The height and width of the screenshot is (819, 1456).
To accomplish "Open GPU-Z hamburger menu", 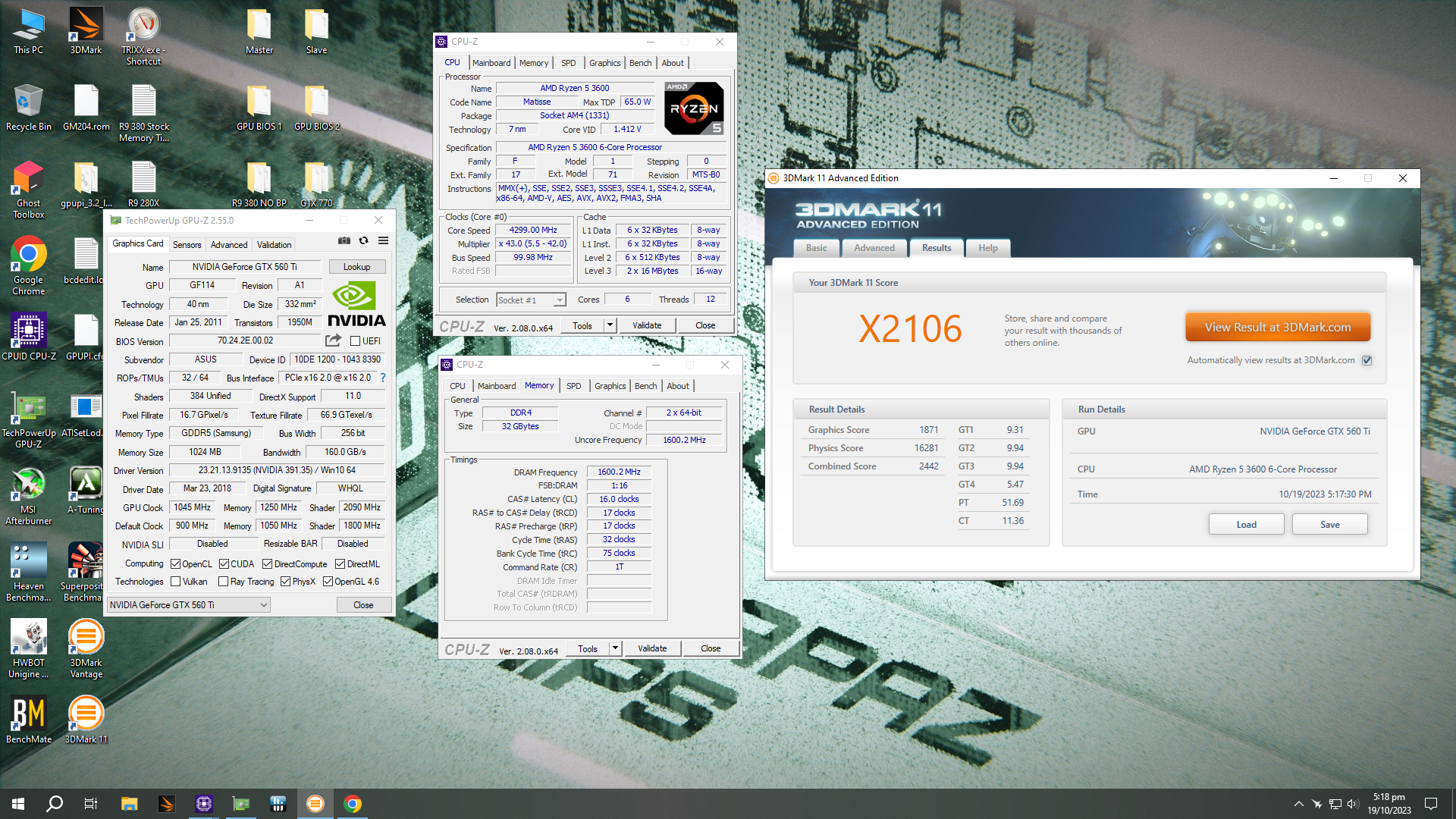I will (x=384, y=241).
